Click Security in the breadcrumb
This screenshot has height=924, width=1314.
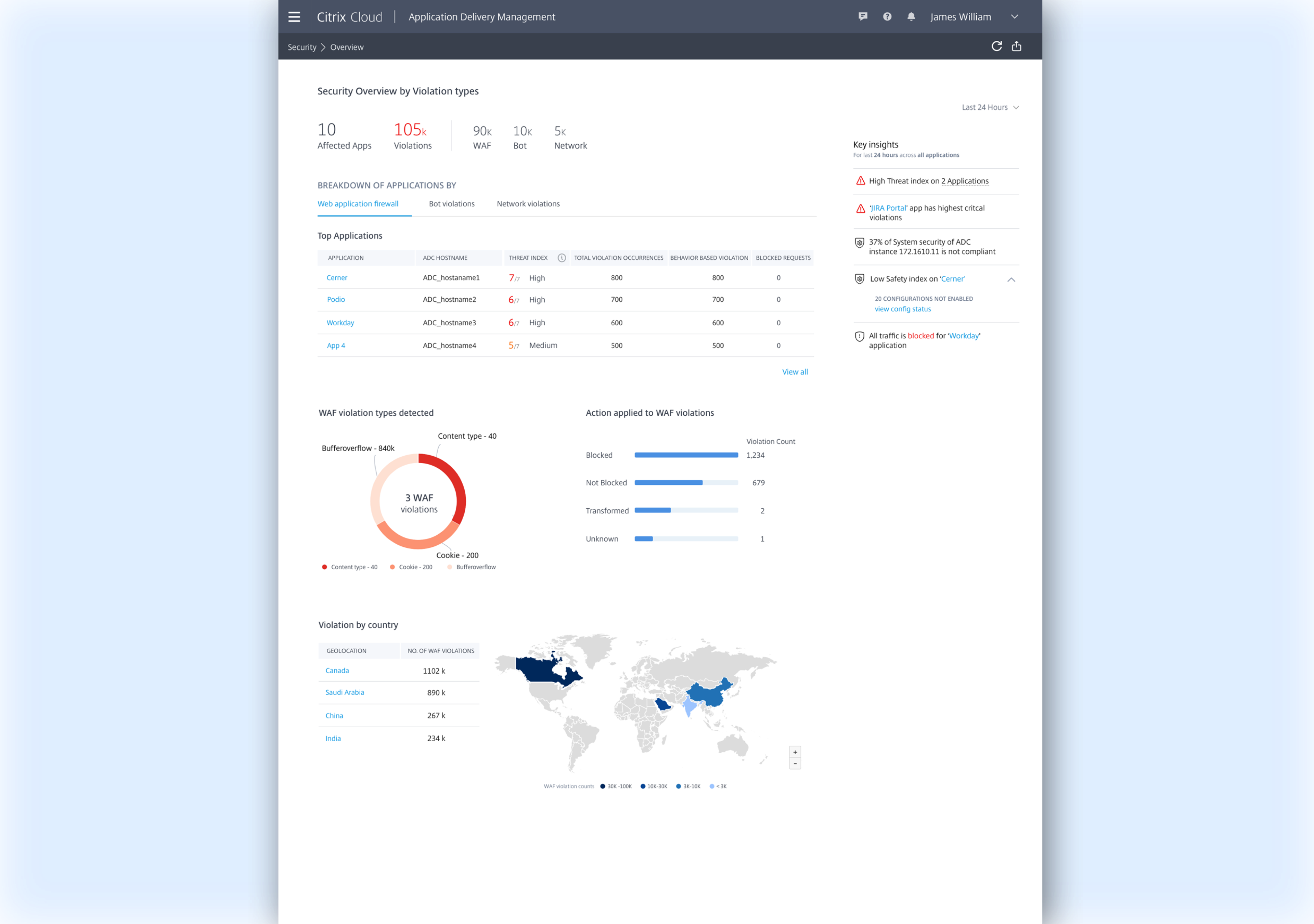point(301,48)
